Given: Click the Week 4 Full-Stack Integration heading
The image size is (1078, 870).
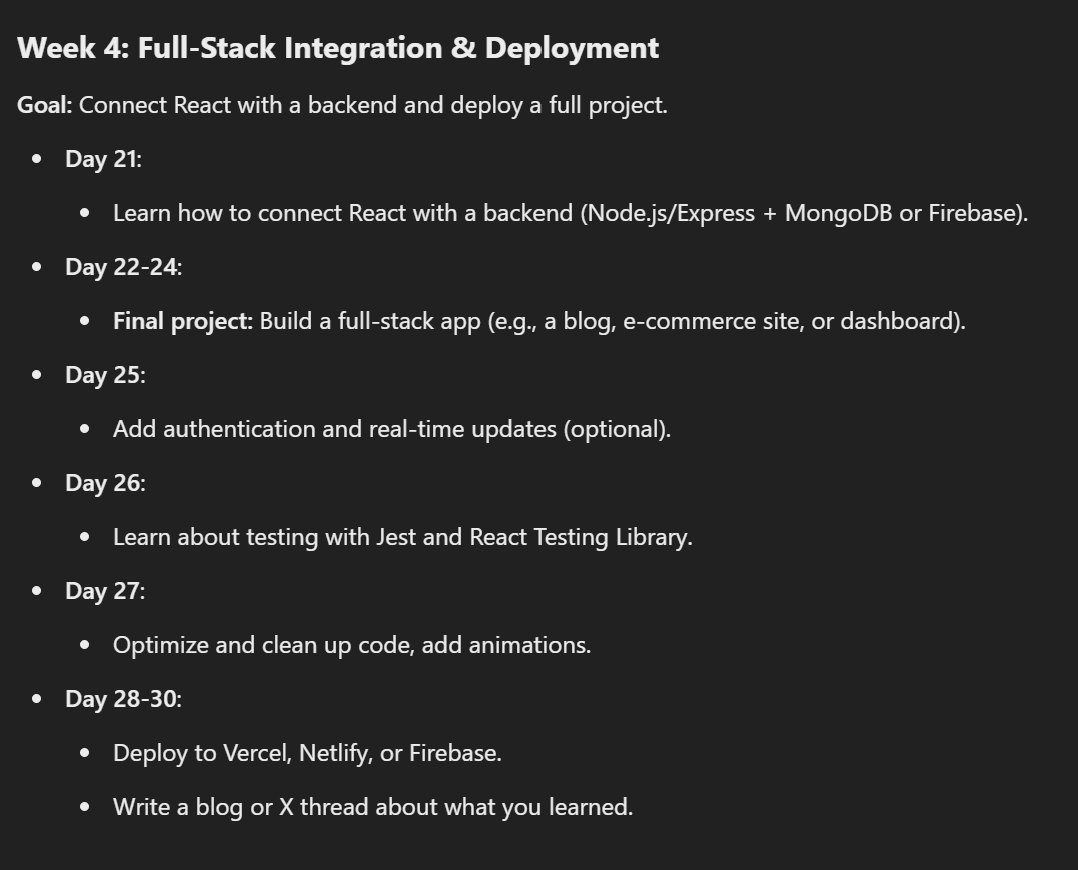Looking at the screenshot, I should coord(338,48).
